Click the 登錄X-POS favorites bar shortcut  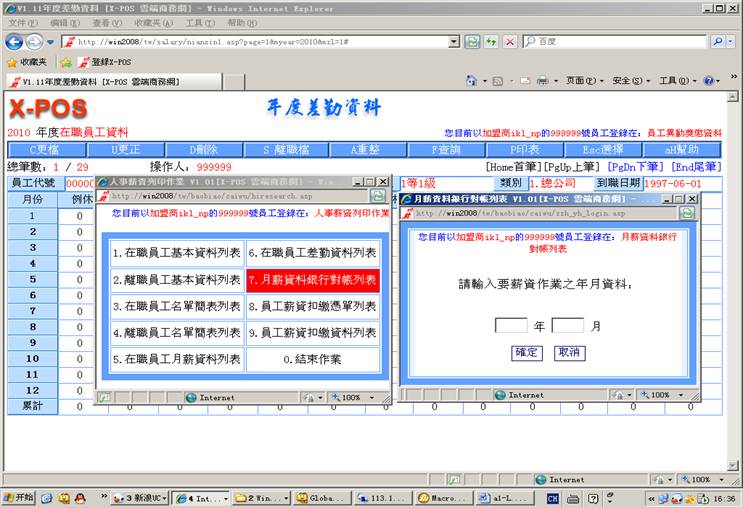coord(103,62)
